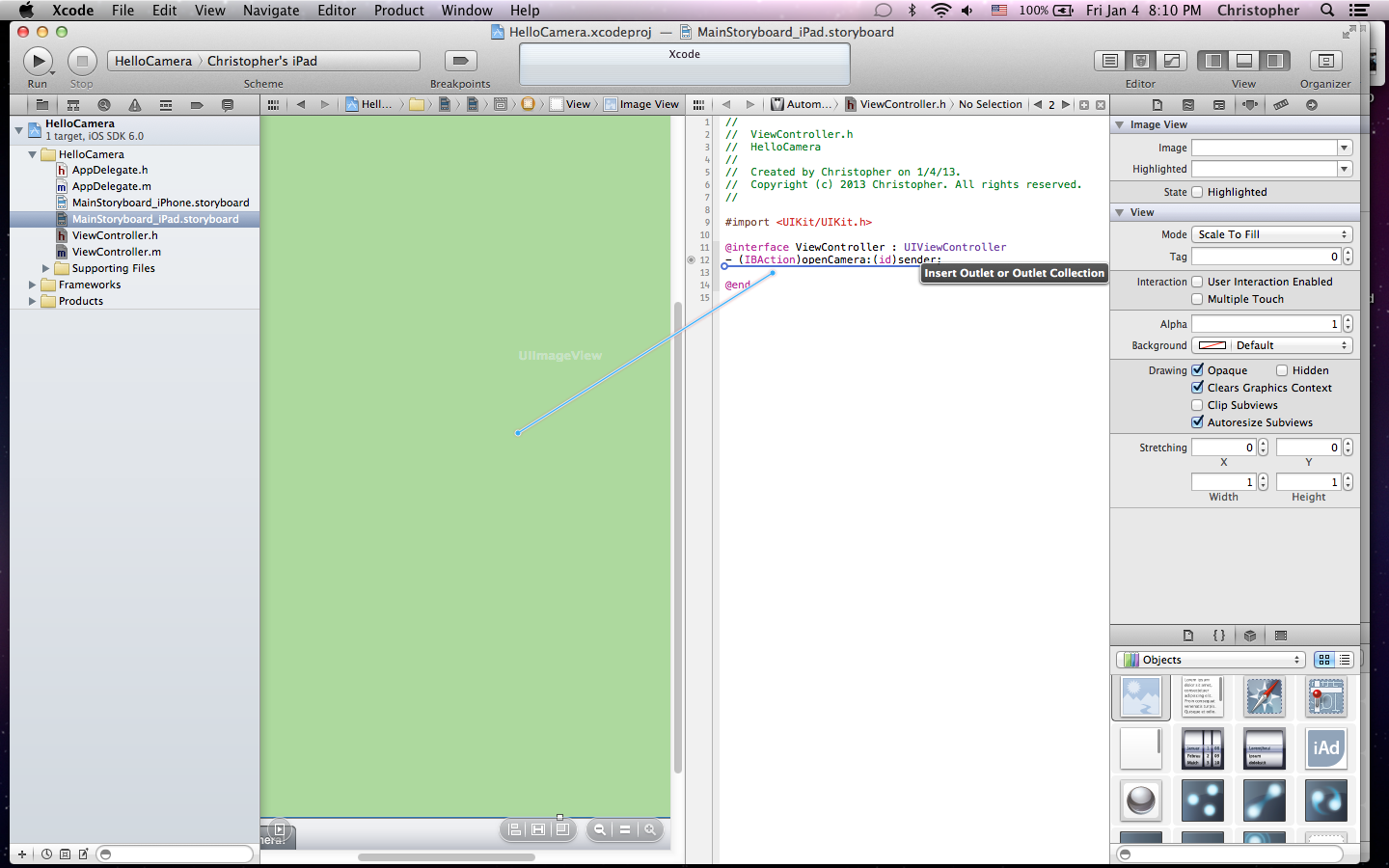
Task: Open the Mode Scale To Fill dropdown
Action: pyautogui.click(x=1272, y=234)
